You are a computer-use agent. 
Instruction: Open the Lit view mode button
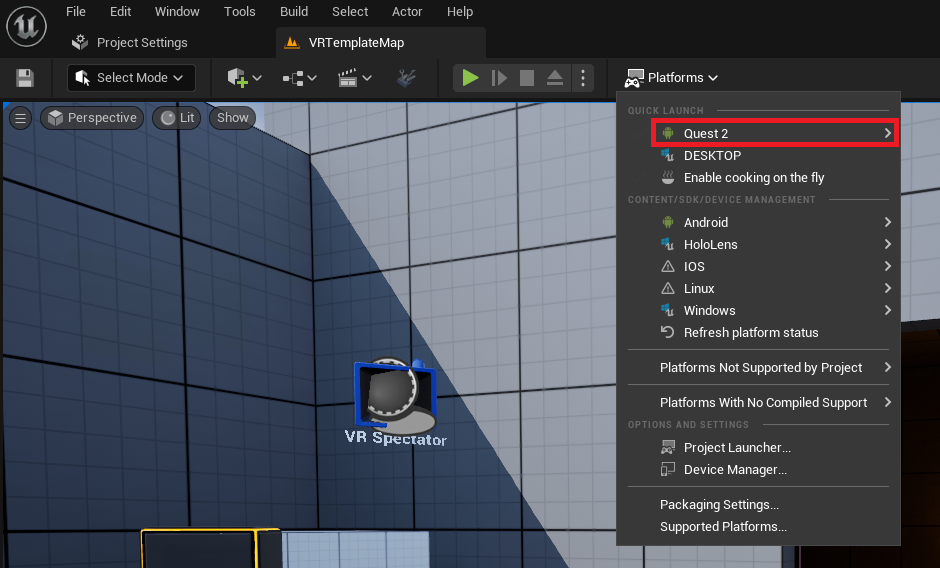(x=177, y=118)
